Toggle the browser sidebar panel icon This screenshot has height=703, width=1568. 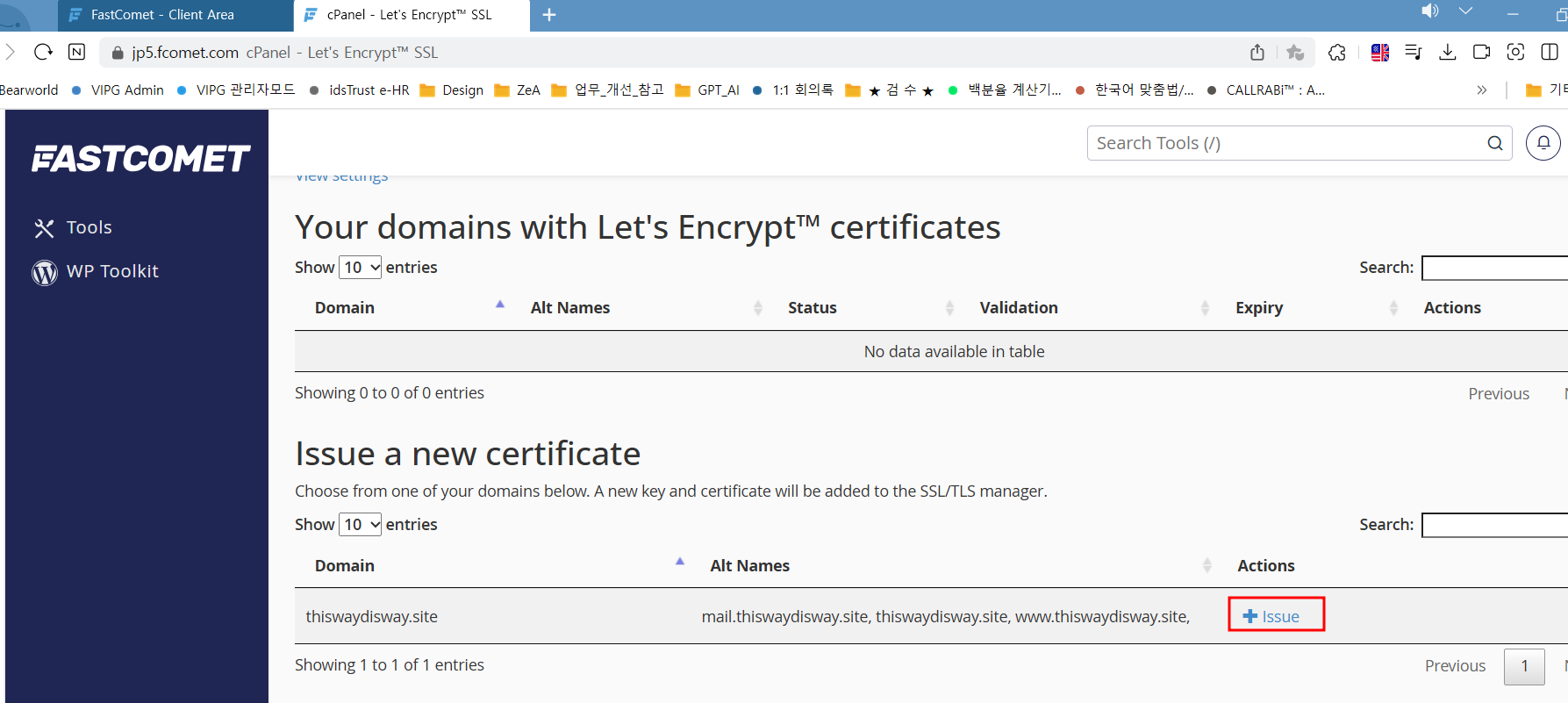click(x=1550, y=52)
